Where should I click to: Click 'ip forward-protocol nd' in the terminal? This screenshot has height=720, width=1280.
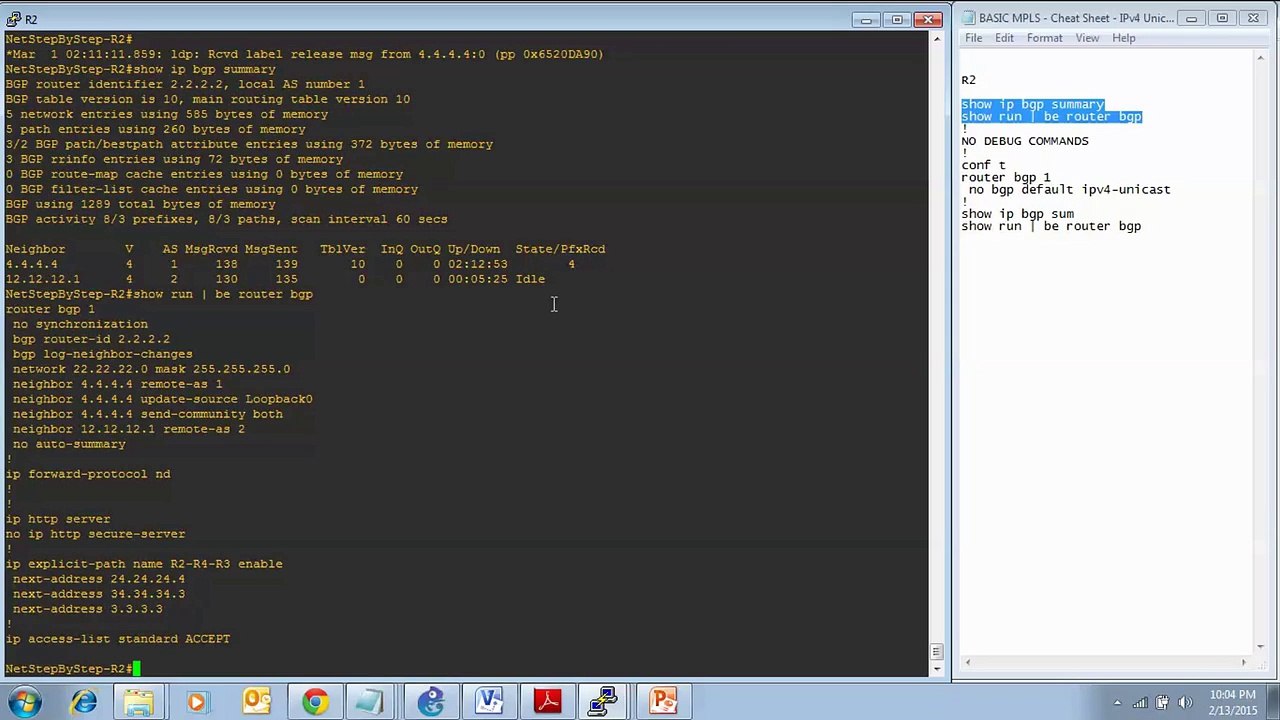[88, 474]
